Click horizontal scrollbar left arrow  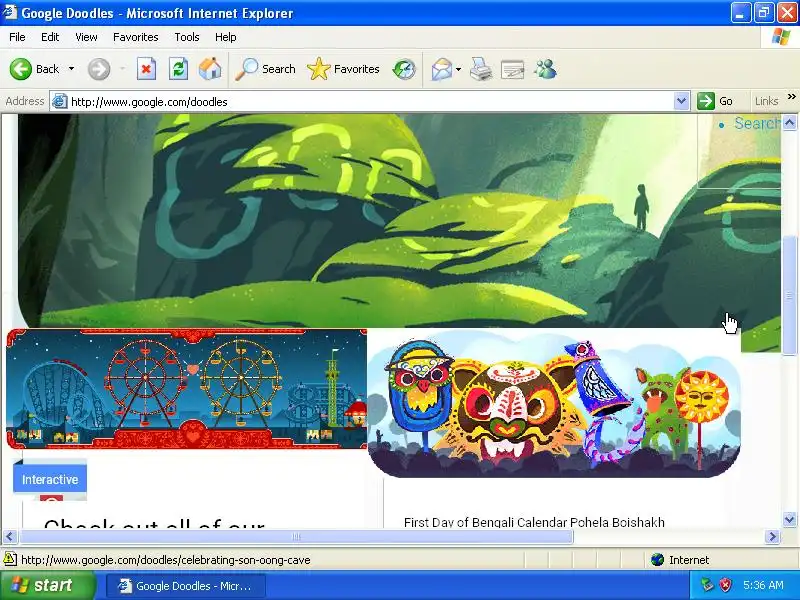point(10,536)
